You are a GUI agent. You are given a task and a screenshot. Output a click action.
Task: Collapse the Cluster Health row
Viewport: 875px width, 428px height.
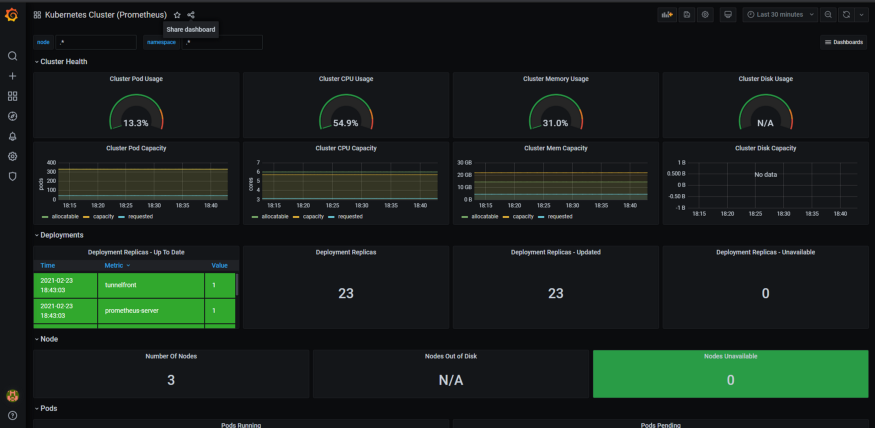[61, 61]
